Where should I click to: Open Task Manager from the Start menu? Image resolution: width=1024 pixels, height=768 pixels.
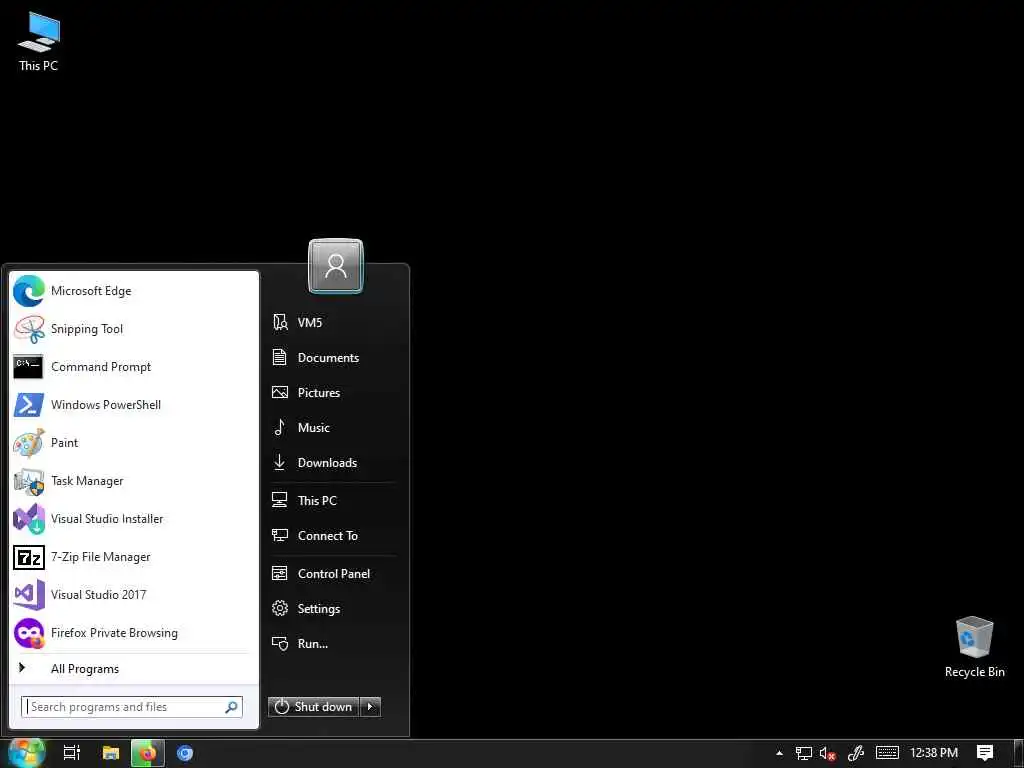pyautogui.click(x=135, y=481)
